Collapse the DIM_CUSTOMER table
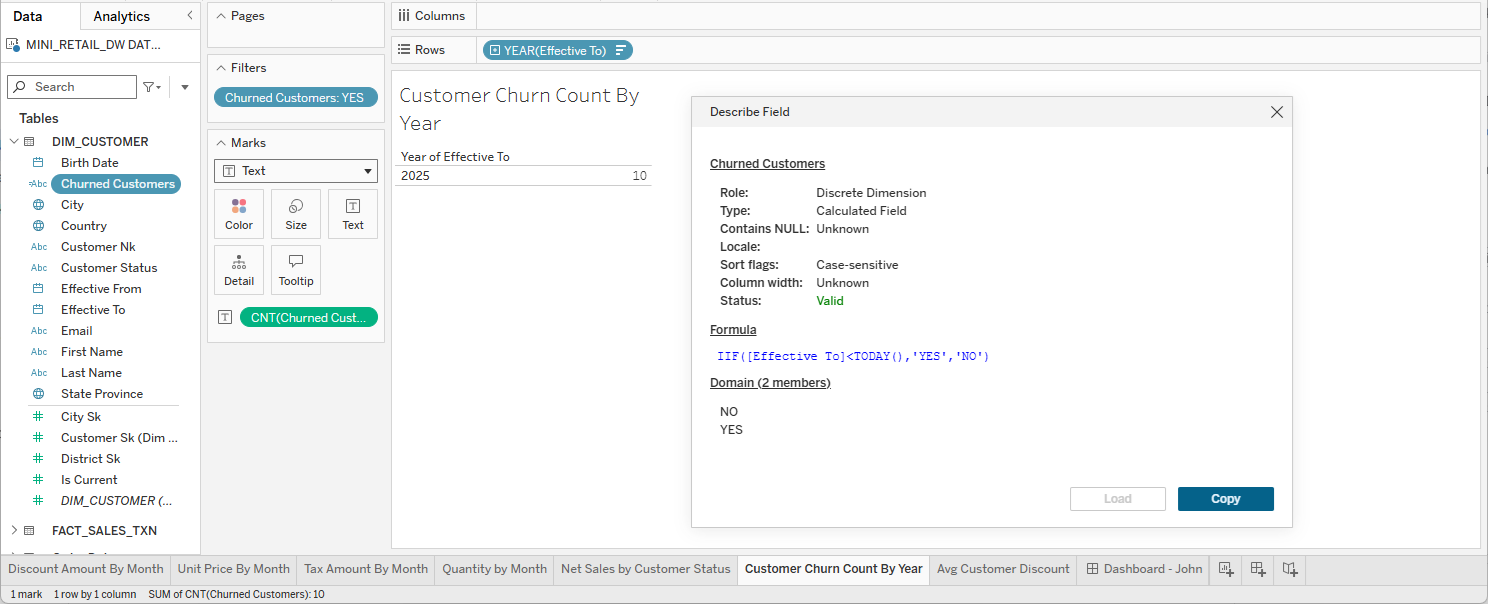Viewport: 1488px width, 604px height. point(13,142)
